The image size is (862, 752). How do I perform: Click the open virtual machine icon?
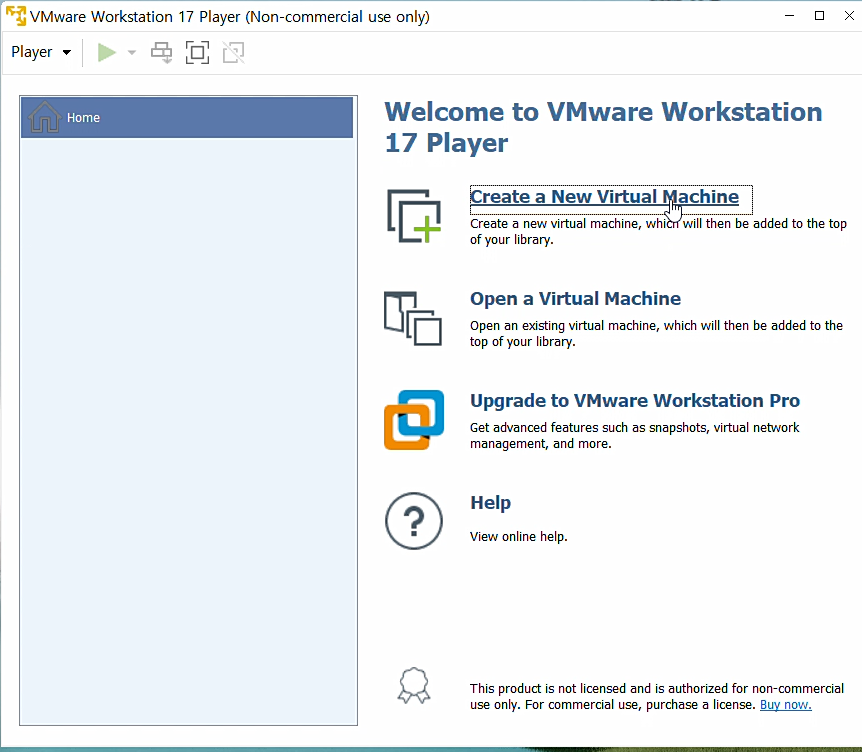tap(413, 318)
